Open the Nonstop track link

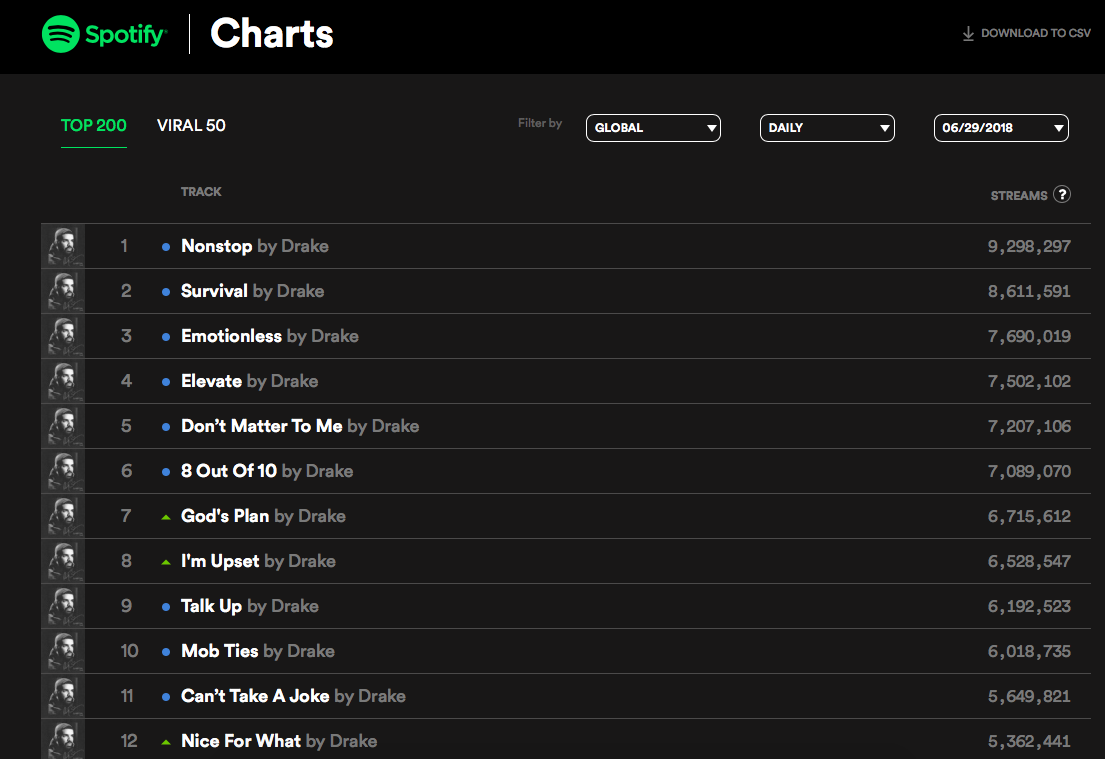coord(216,246)
